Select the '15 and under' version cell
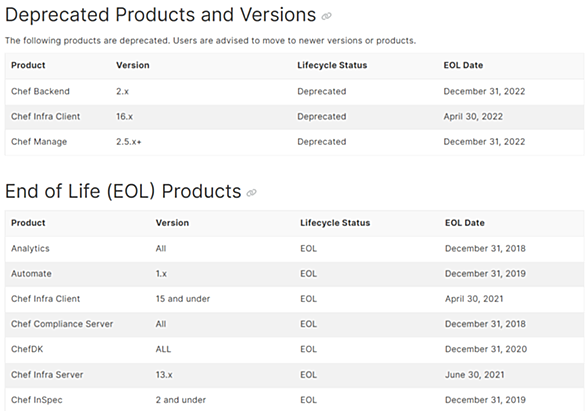This screenshot has width=586, height=411. (183, 299)
